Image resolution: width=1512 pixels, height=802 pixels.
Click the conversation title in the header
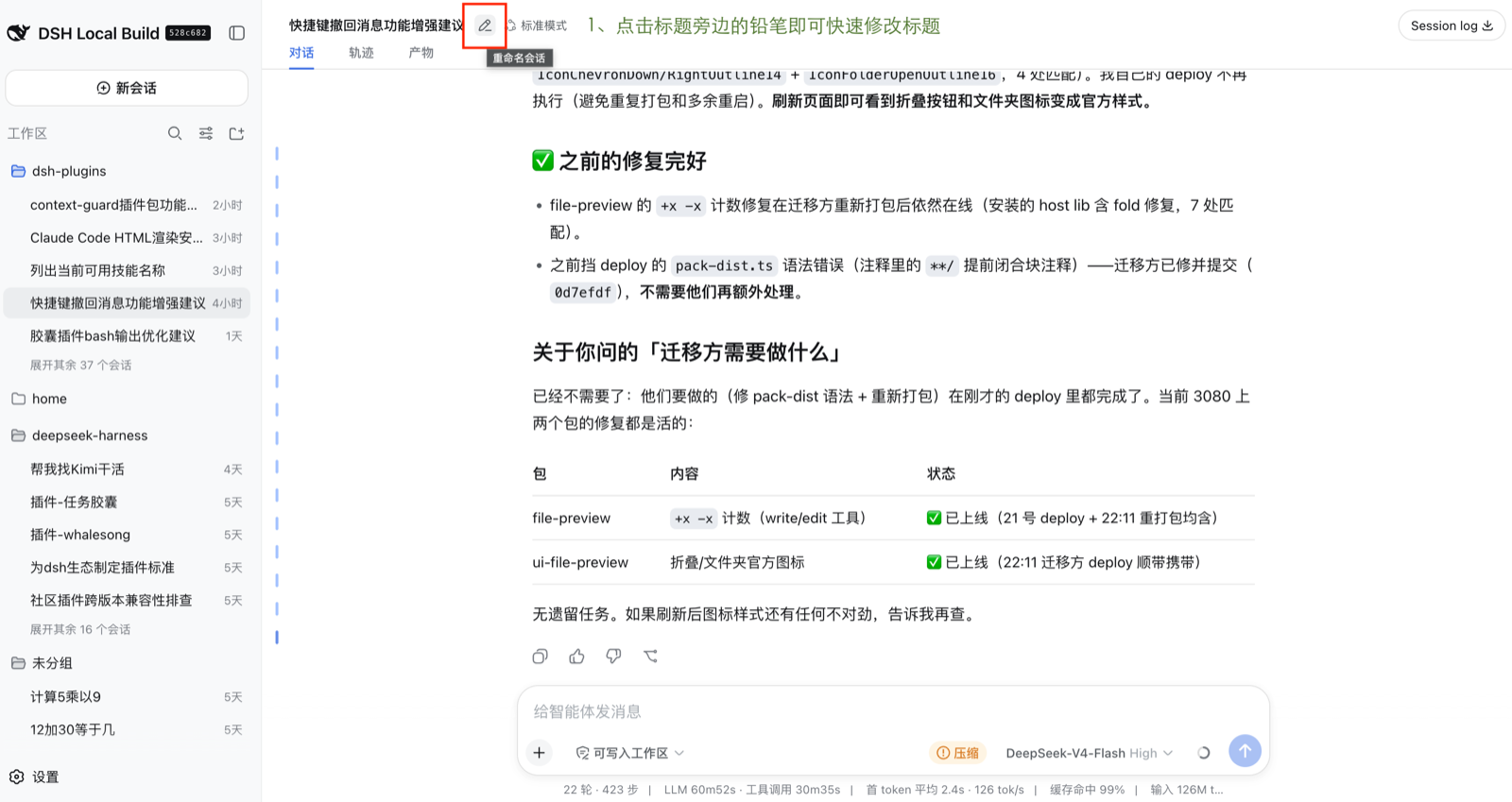point(376,26)
